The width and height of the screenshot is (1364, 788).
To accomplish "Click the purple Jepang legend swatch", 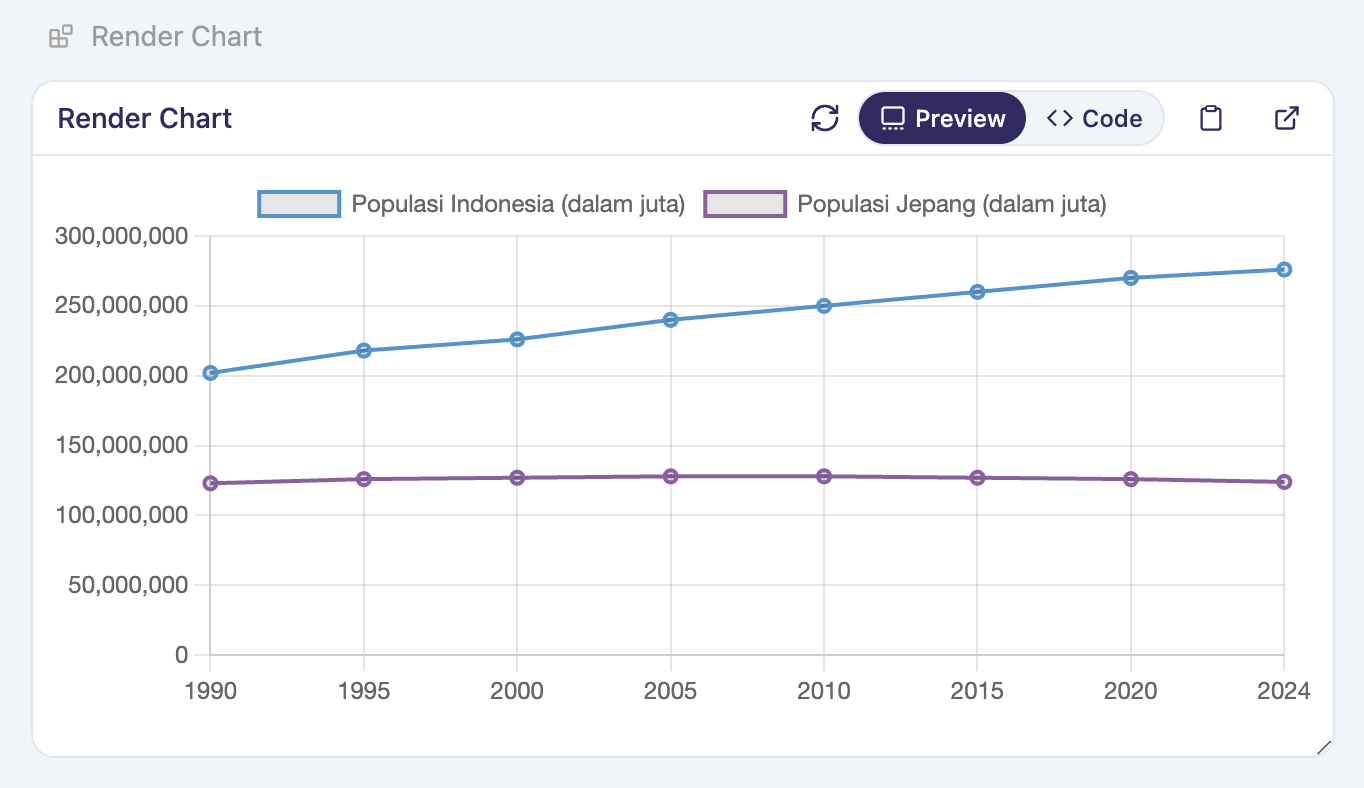I will (745, 204).
